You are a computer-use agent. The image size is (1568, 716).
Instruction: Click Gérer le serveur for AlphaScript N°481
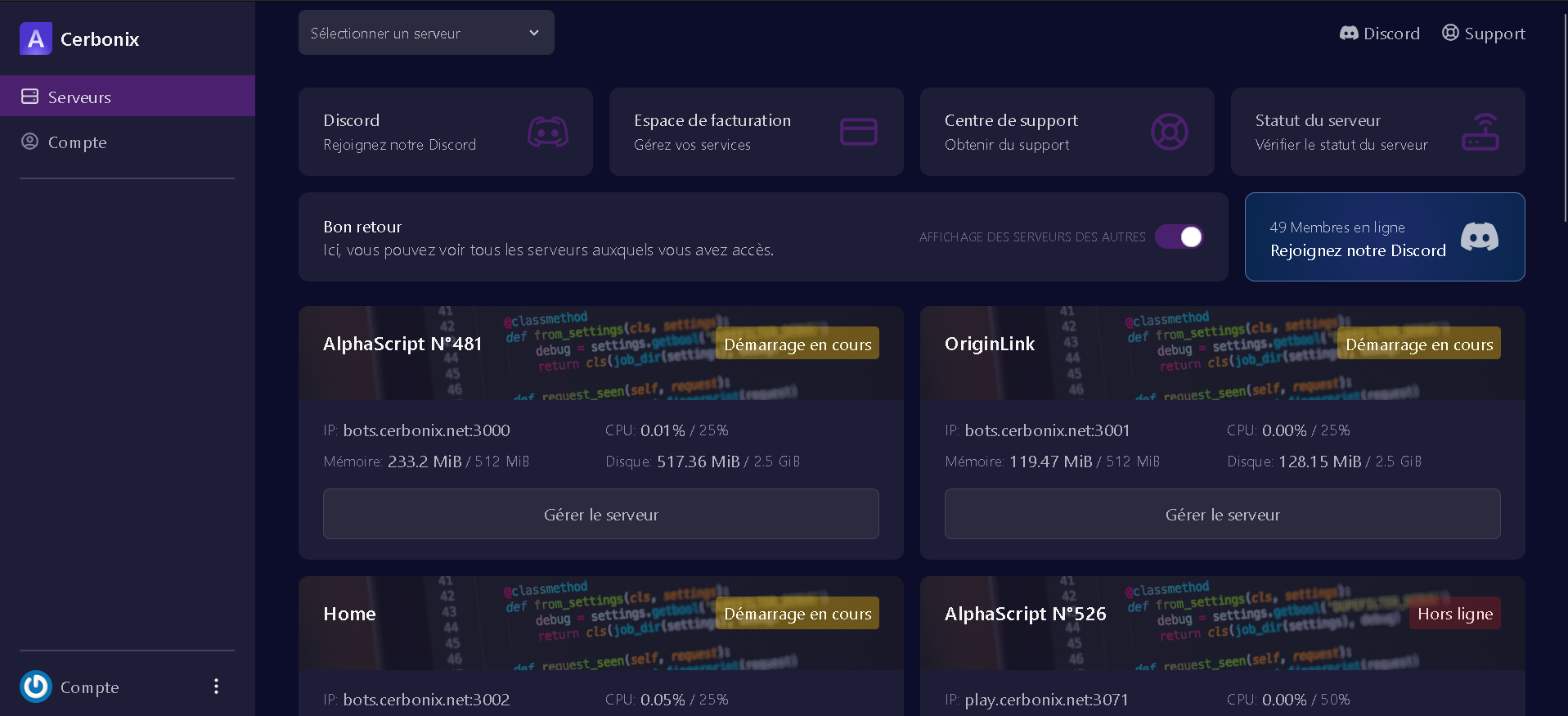pyautogui.click(x=601, y=514)
